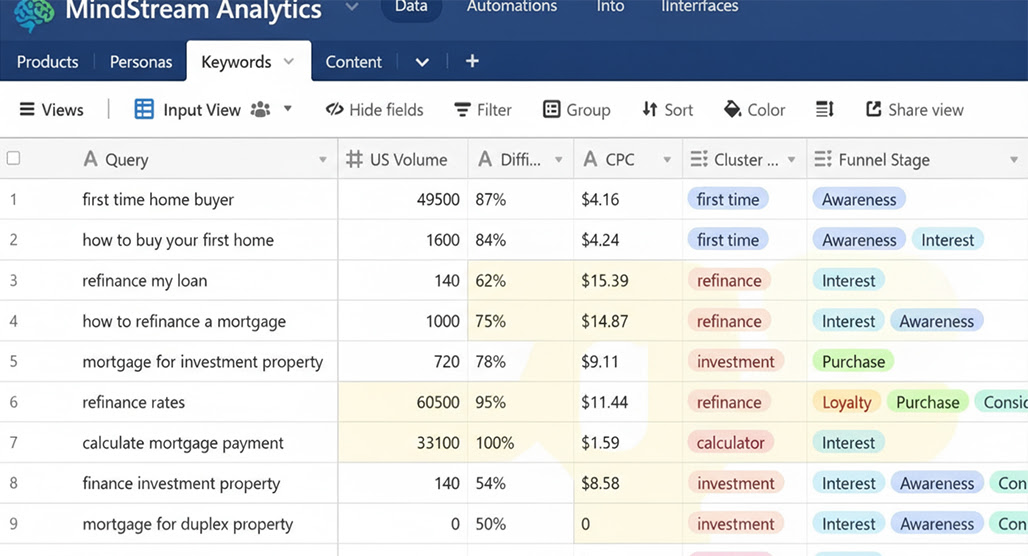Click the collaborators people icon
Screen dimensions: 1028x556
point(261,109)
